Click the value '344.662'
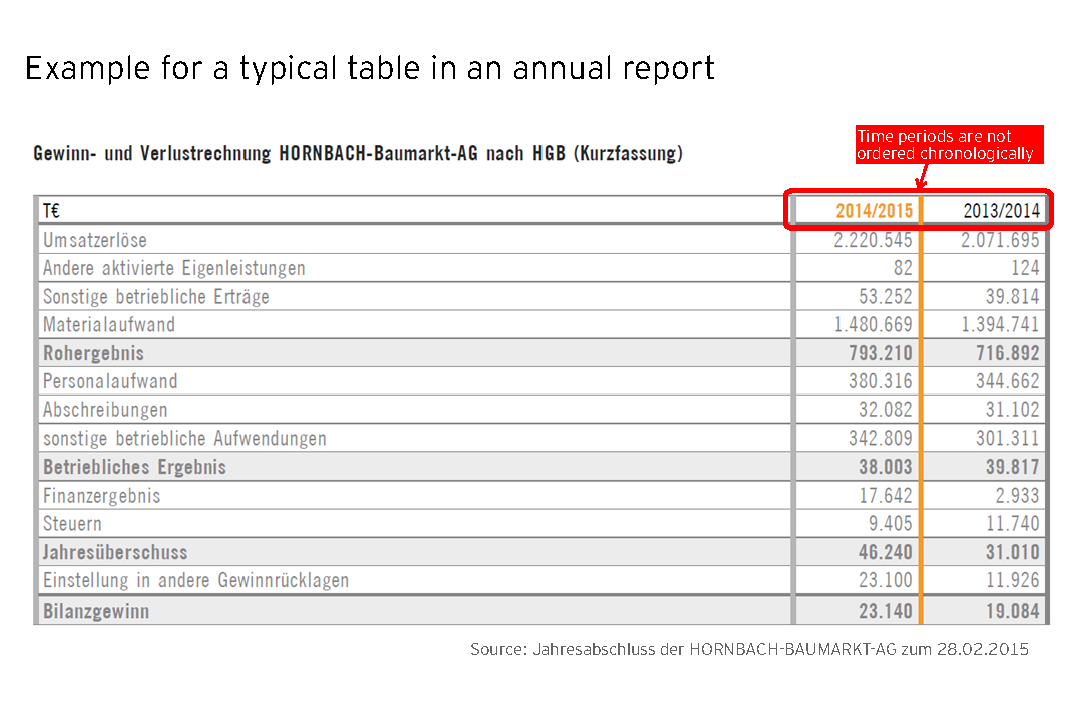The width and height of the screenshot is (1084, 720). (1008, 381)
